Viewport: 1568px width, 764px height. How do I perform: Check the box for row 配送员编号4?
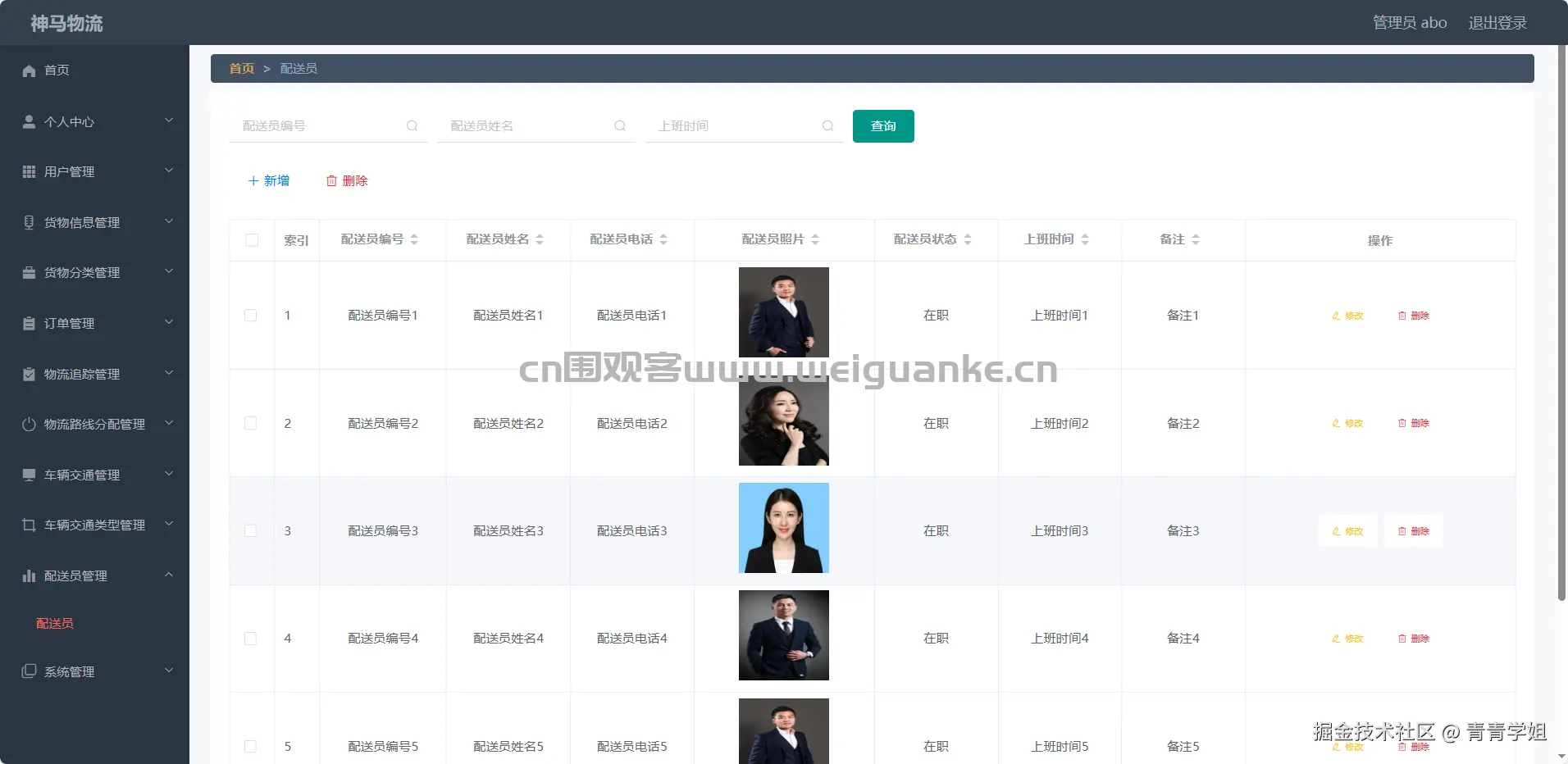coord(251,639)
